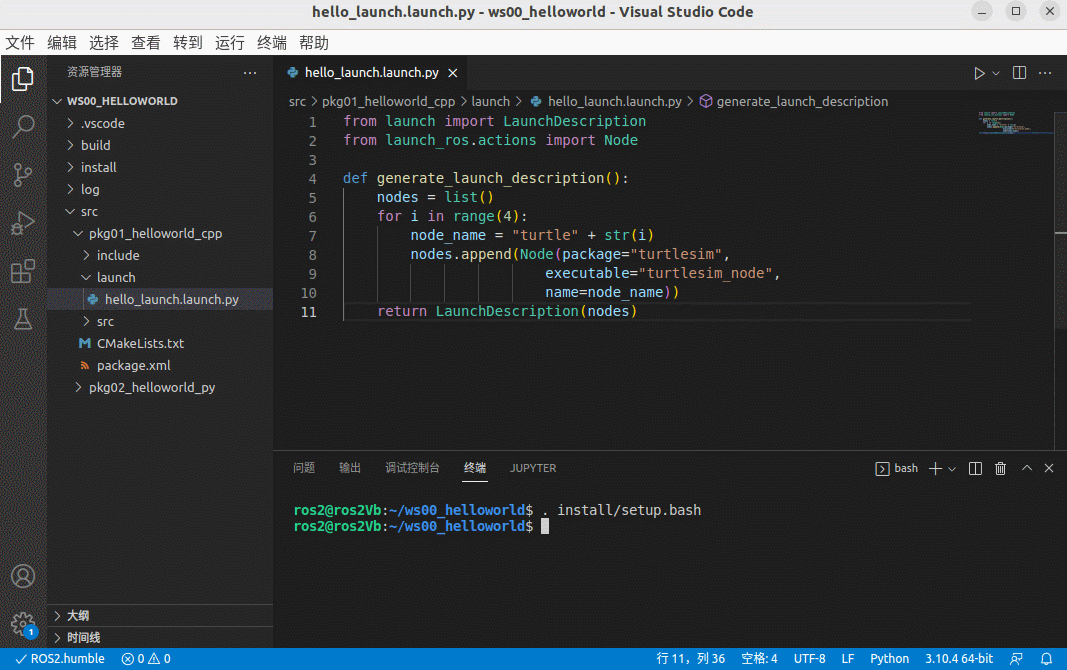Screen dimensions: 1067x670
Task: Open the Extensions view icon
Action: point(23,272)
